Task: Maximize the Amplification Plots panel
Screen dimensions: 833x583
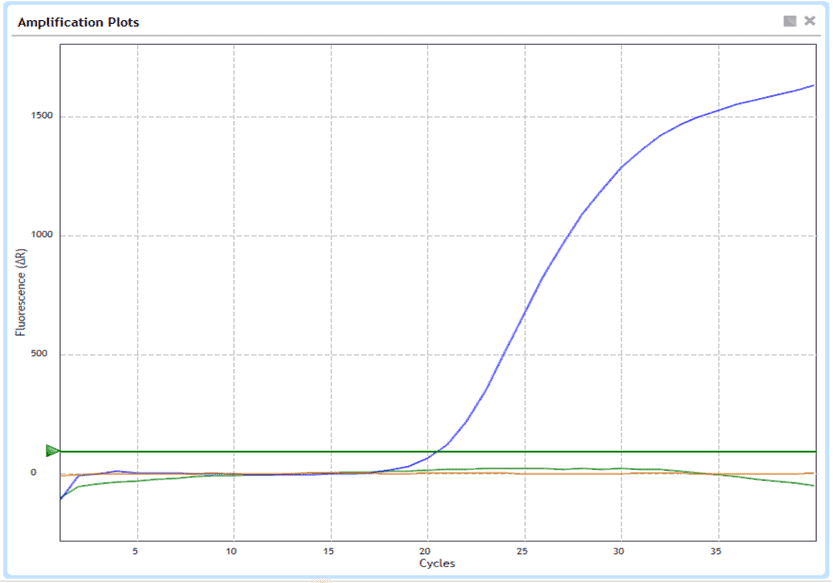Action: tap(790, 21)
